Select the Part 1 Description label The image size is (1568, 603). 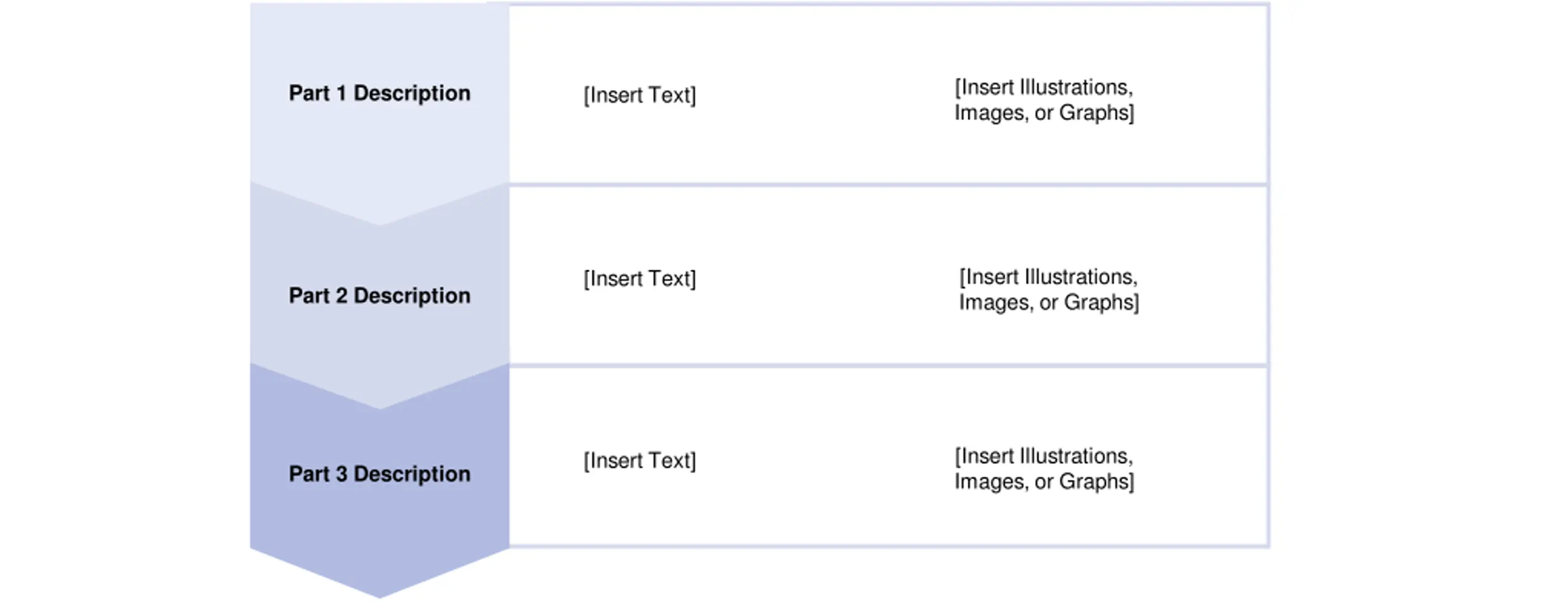tap(379, 93)
